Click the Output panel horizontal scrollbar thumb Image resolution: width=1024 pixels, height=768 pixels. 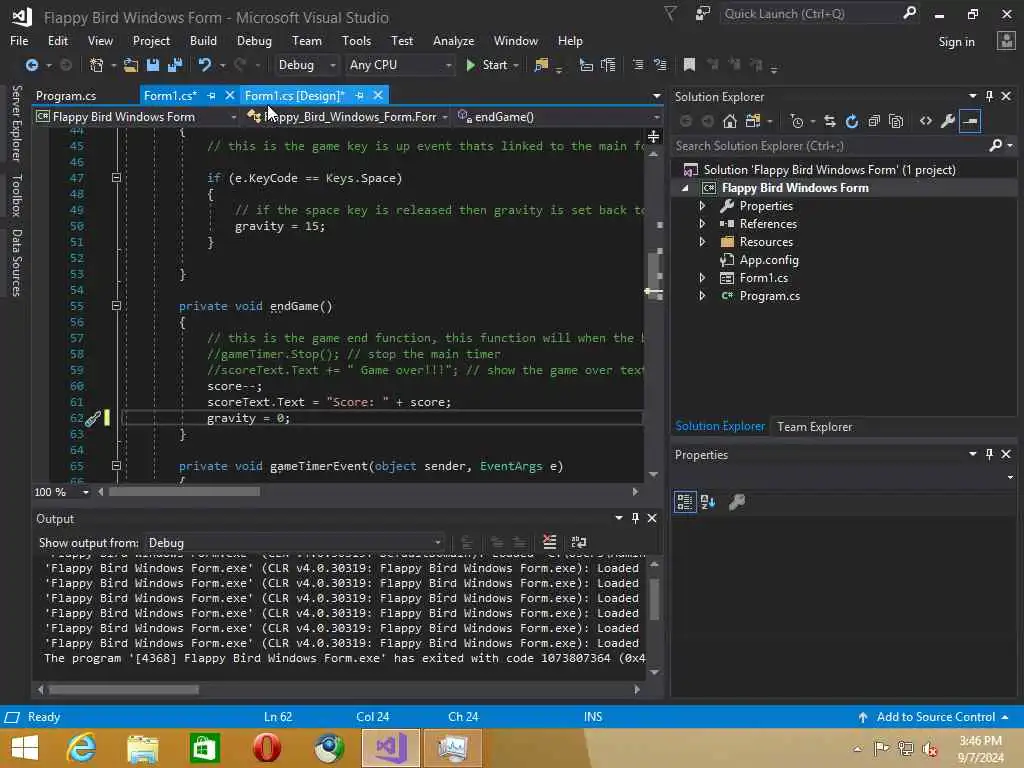coord(124,689)
